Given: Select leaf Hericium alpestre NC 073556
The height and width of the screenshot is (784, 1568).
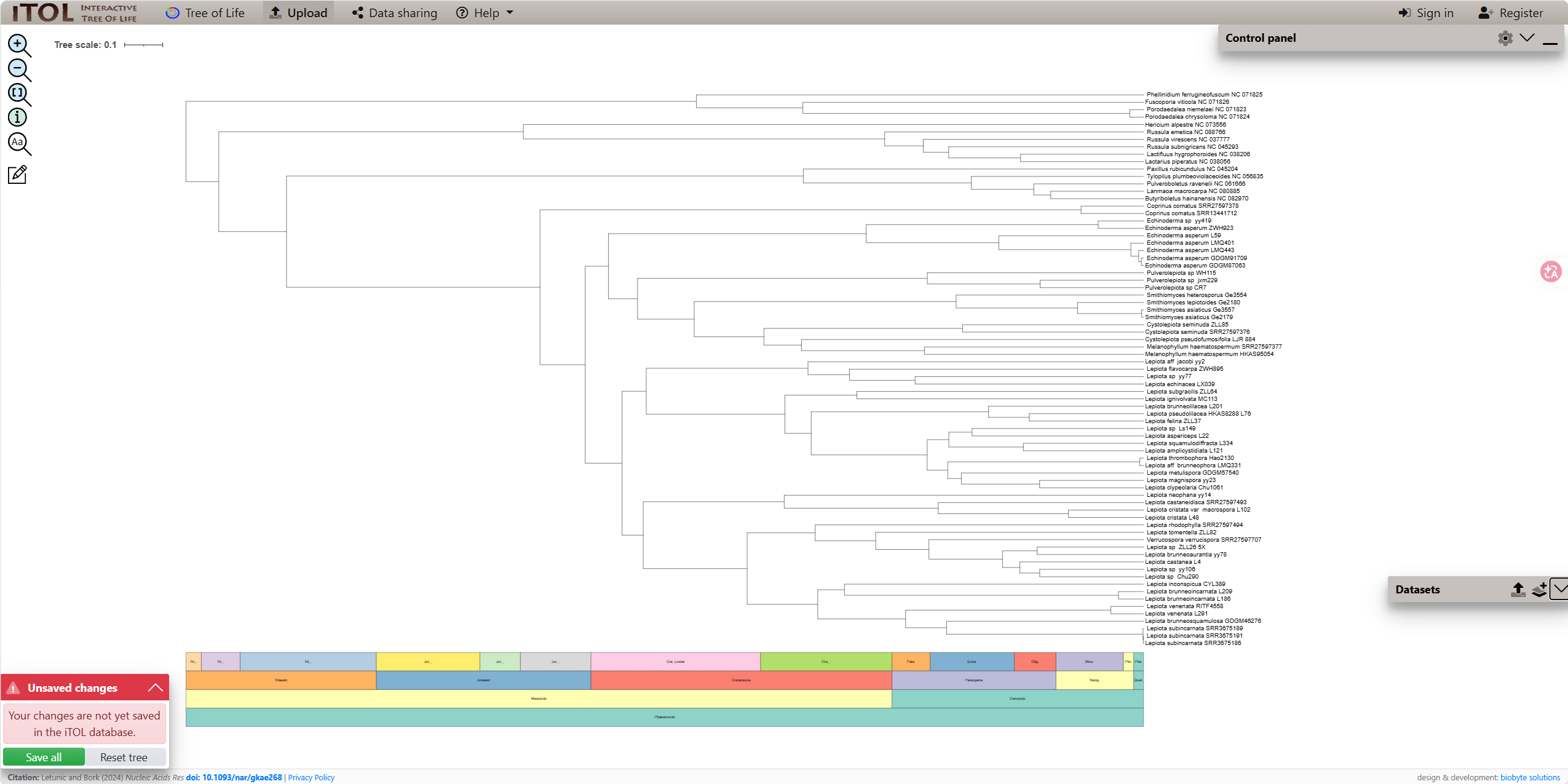Looking at the screenshot, I should (1185, 125).
